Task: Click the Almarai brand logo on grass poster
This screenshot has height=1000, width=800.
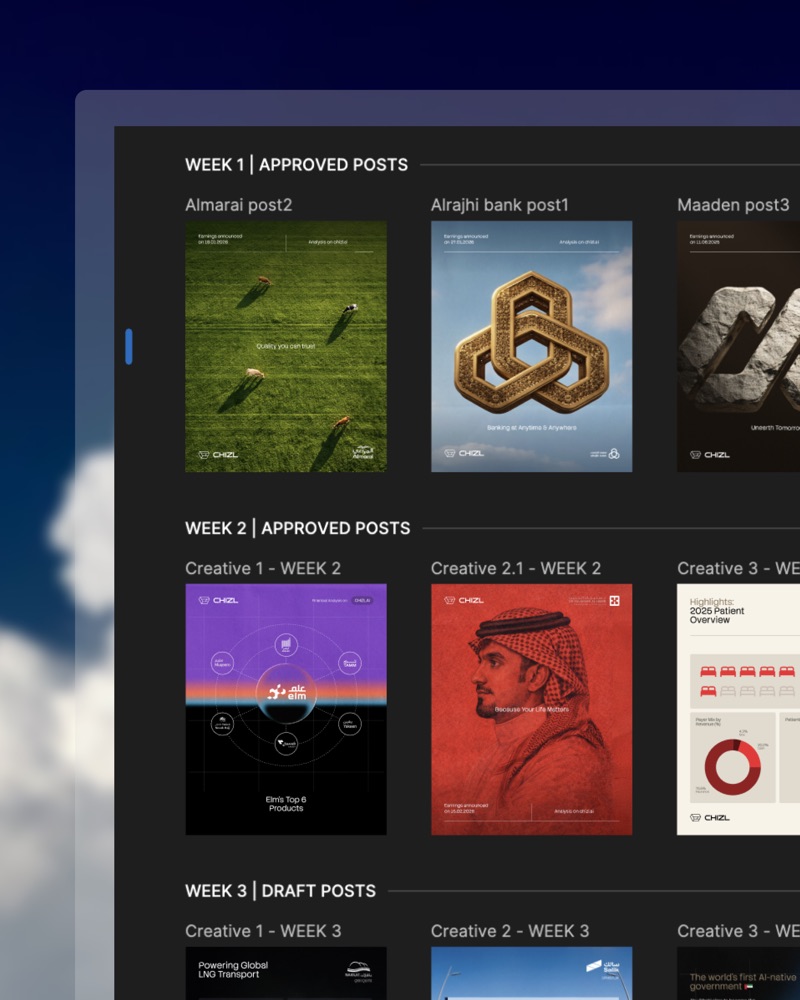Action: (x=363, y=452)
